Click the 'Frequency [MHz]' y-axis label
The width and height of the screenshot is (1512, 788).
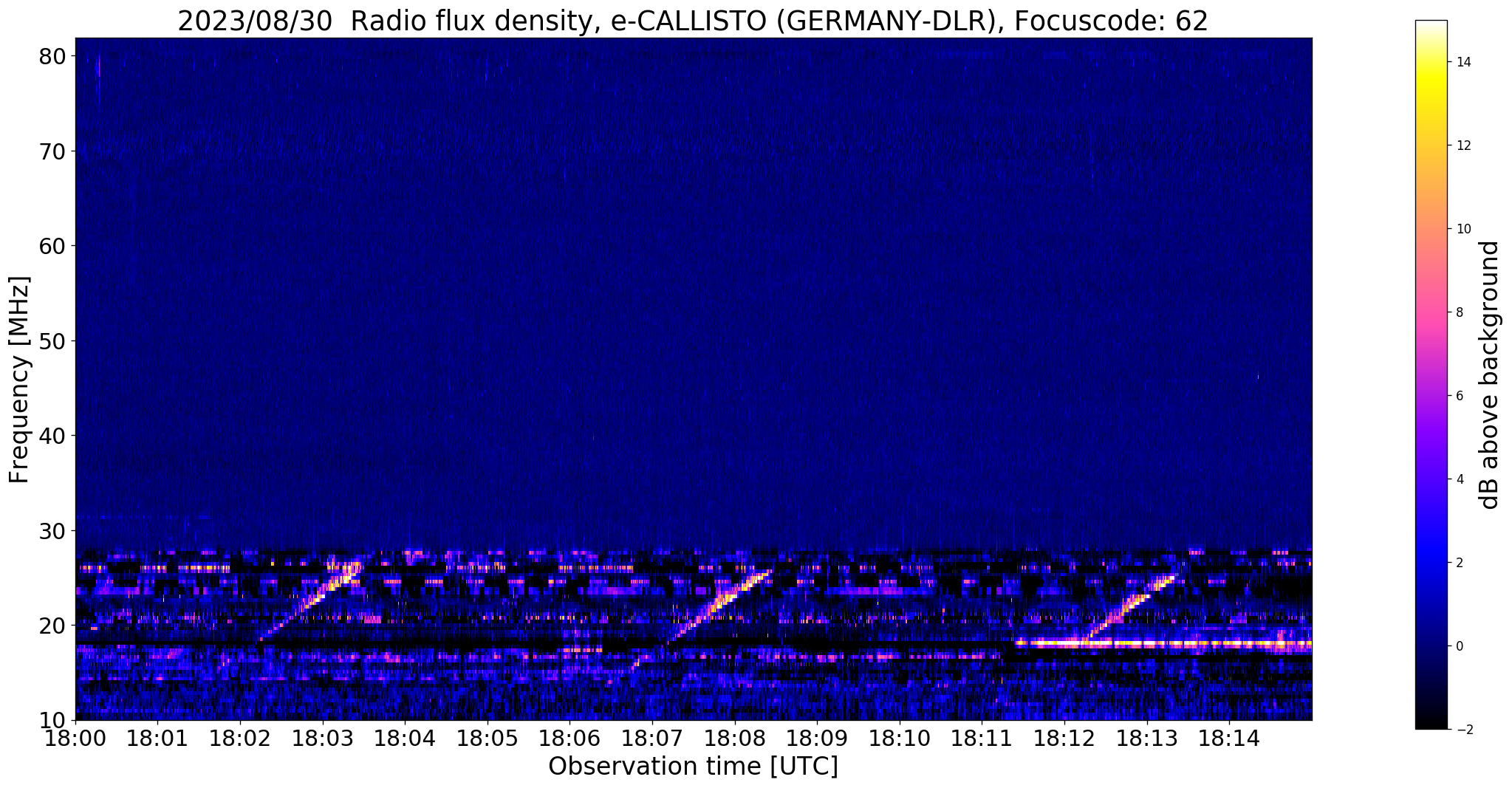[x=19, y=380]
